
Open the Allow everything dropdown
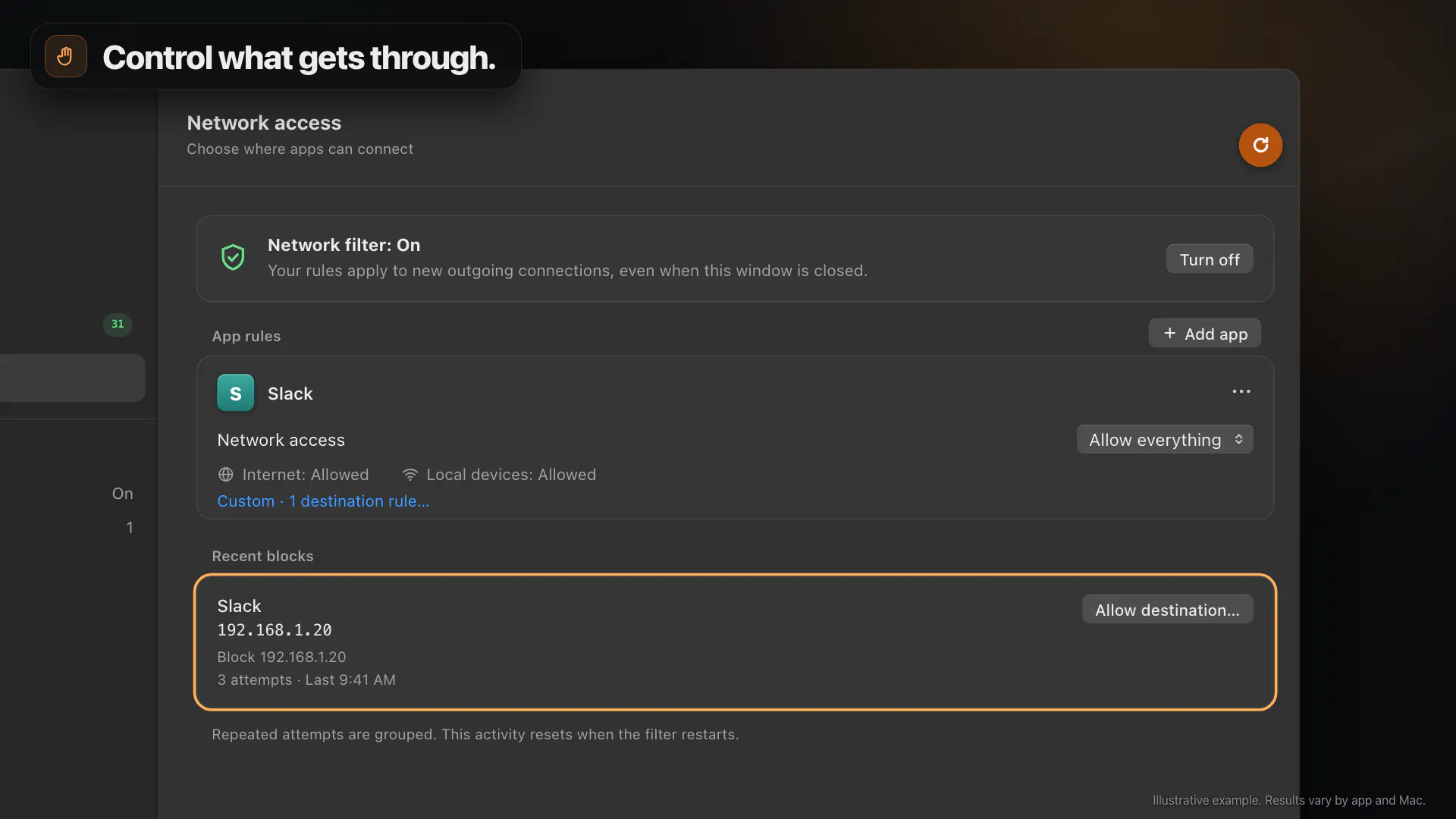1165,440
